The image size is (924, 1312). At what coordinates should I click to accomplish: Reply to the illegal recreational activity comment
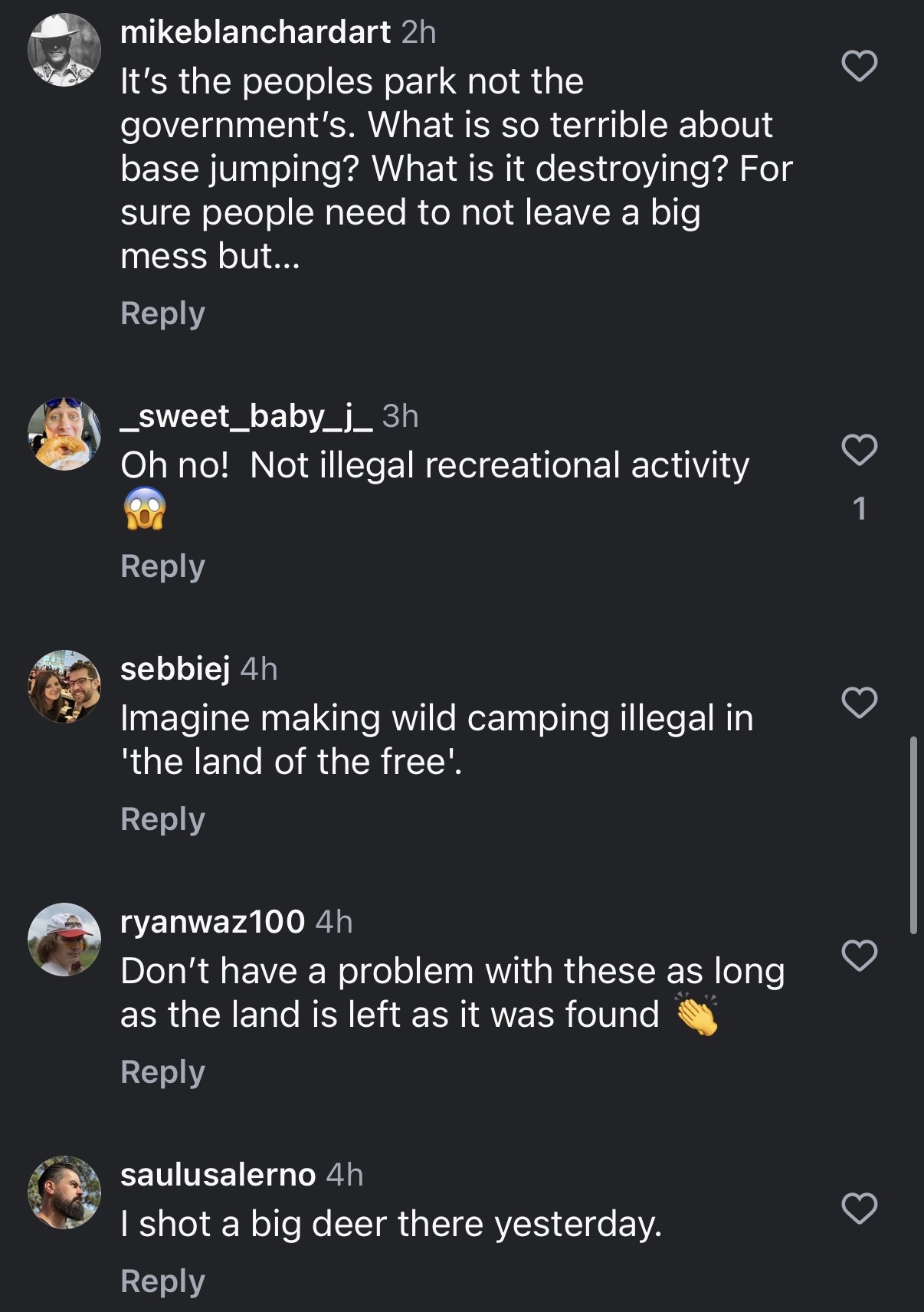pos(162,566)
